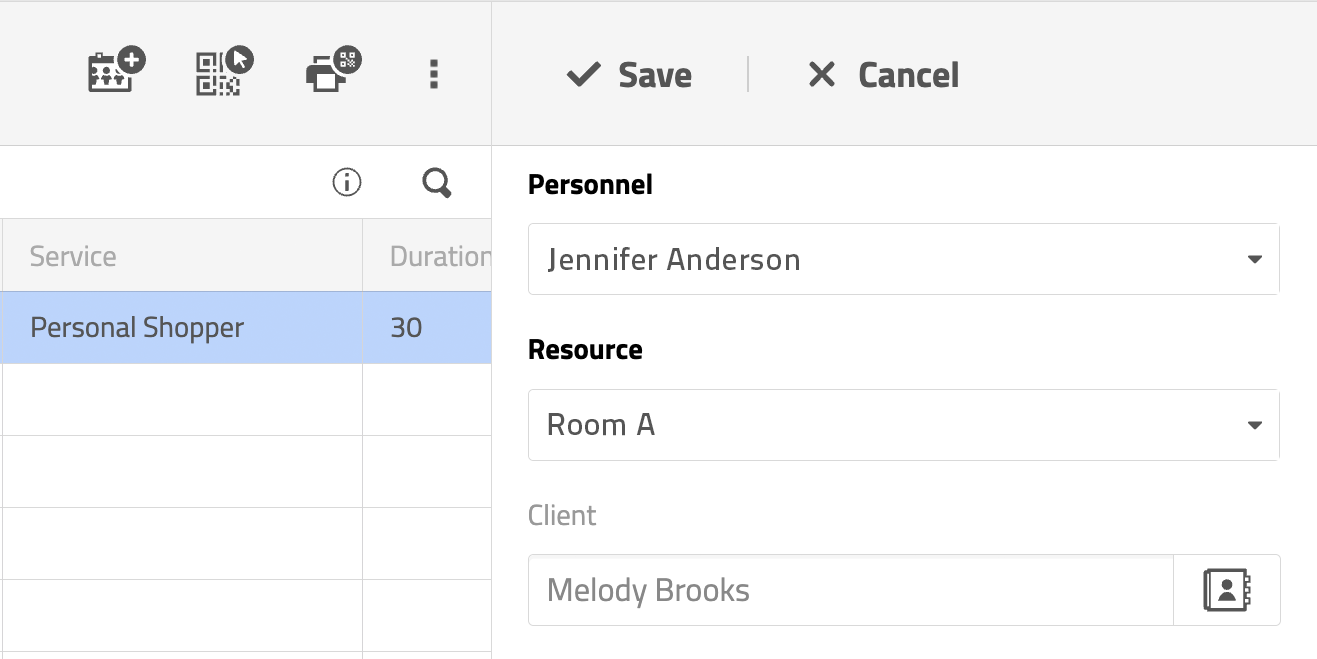Open the client contact book icon
The height and width of the screenshot is (659, 1317).
pyautogui.click(x=1226, y=590)
